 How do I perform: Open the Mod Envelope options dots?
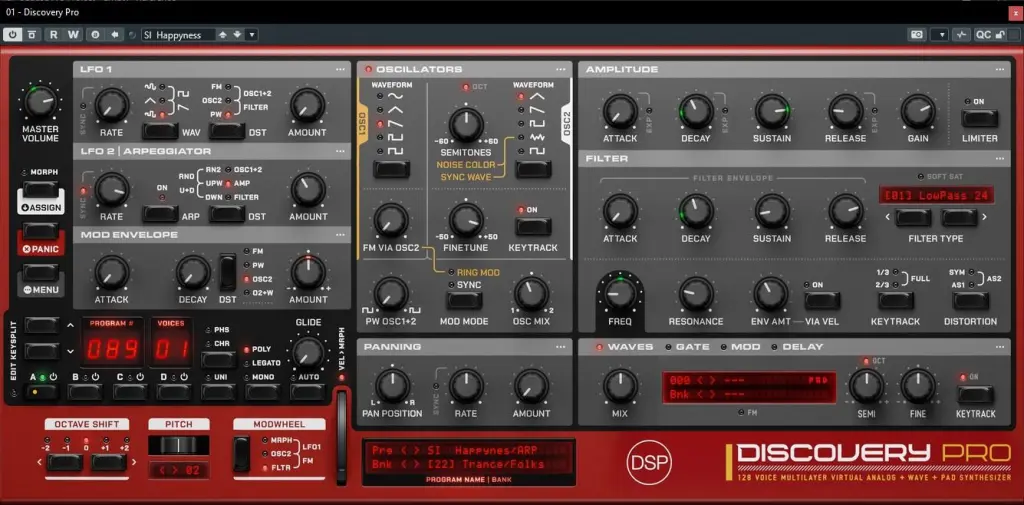coord(341,234)
